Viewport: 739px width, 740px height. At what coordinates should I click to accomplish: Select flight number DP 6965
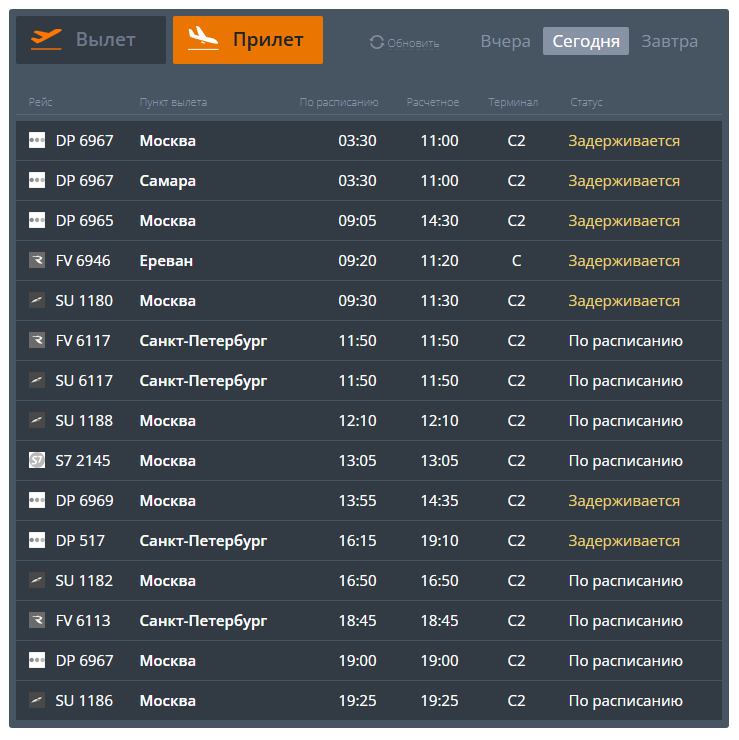[84, 221]
